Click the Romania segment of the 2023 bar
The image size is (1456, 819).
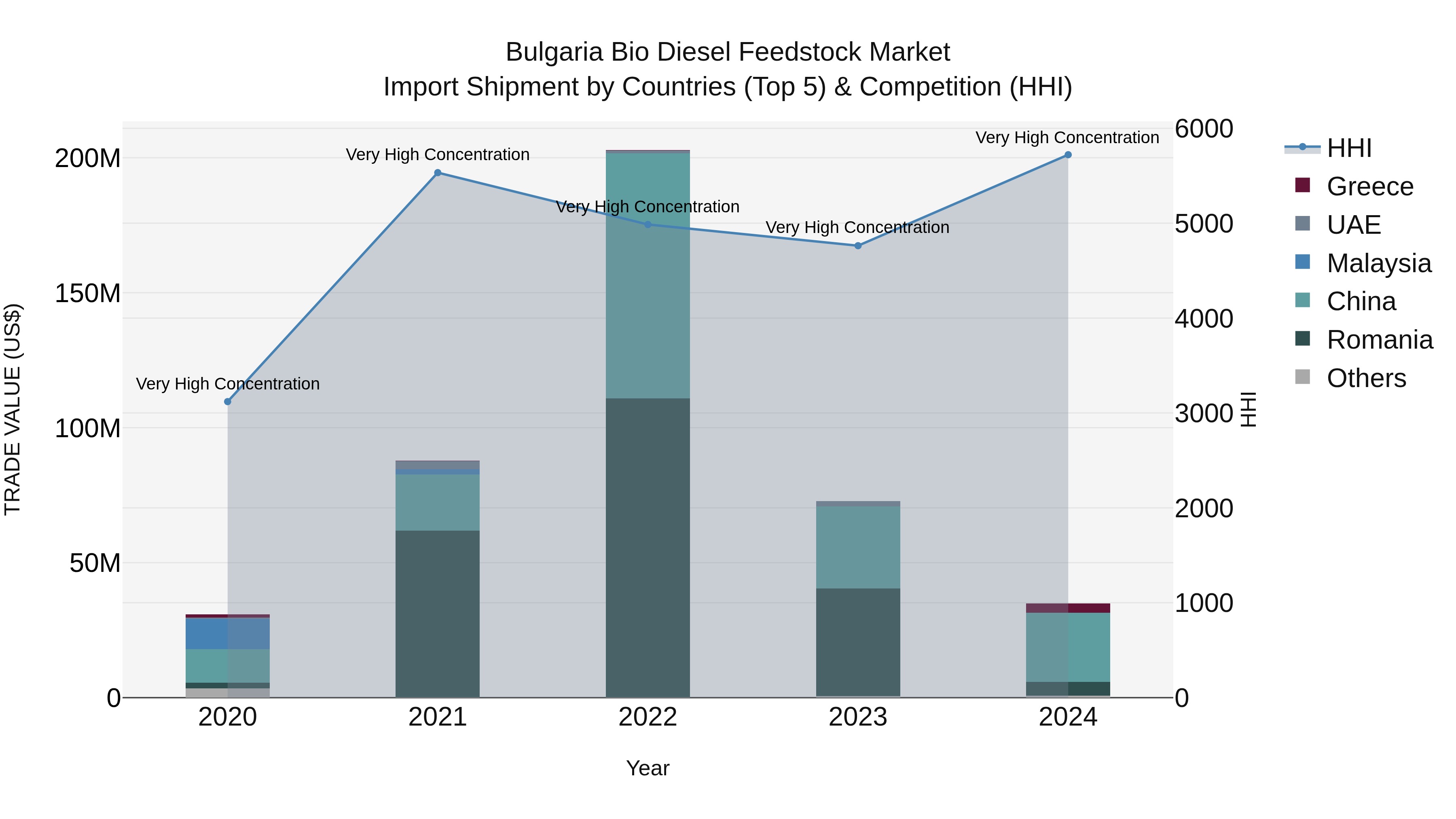click(x=858, y=642)
